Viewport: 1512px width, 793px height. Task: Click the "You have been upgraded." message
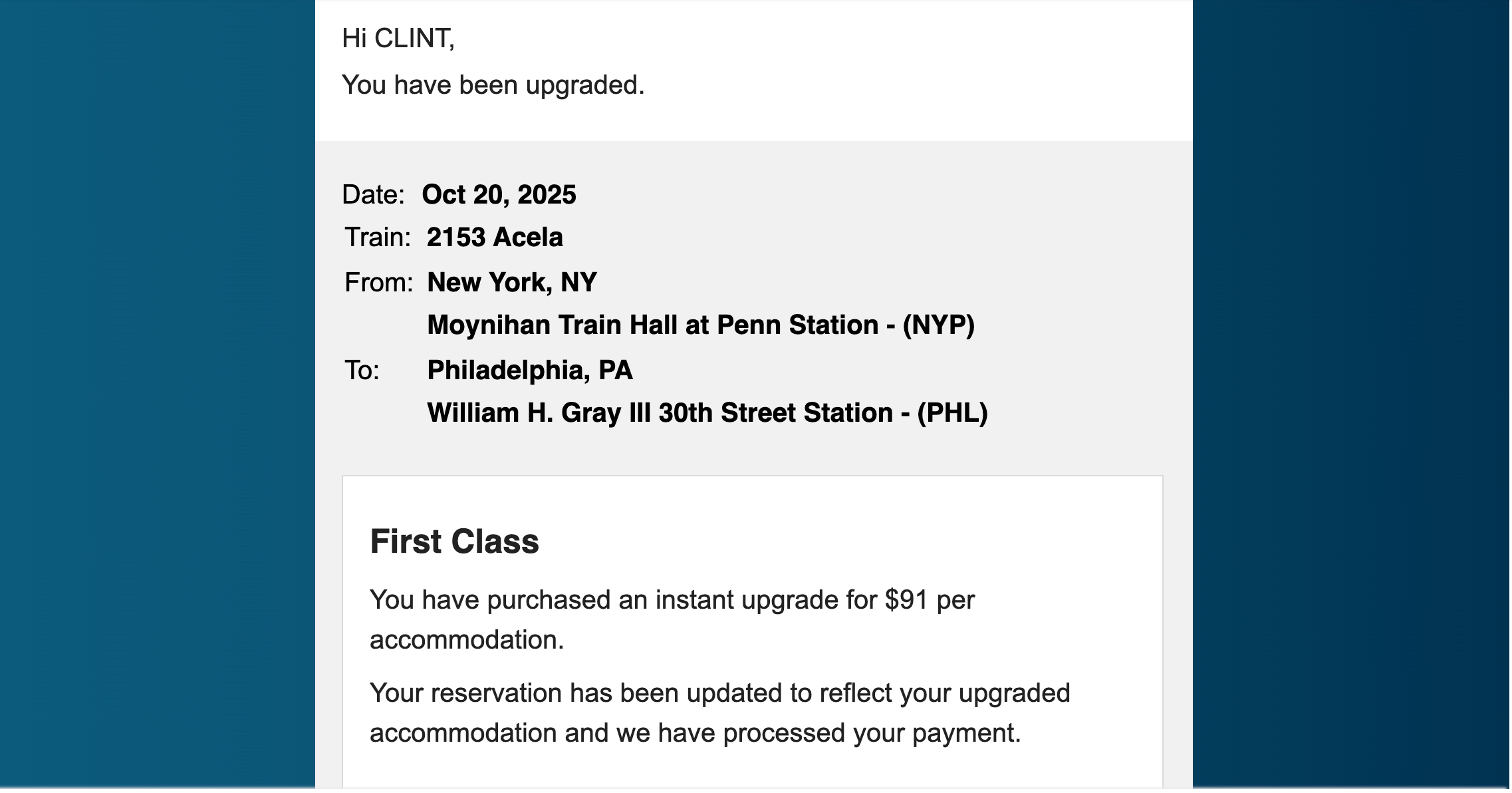[493, 85]
